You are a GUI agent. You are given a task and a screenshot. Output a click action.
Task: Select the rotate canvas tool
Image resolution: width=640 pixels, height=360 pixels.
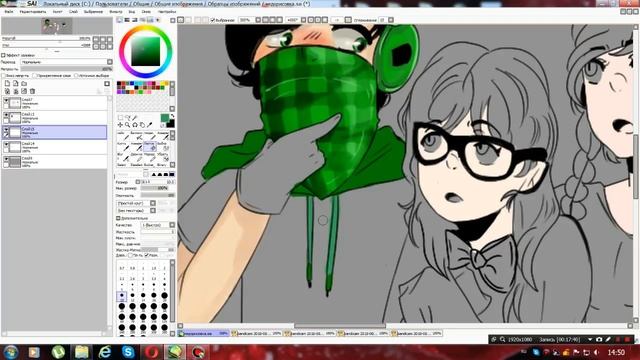coord(135,125)
